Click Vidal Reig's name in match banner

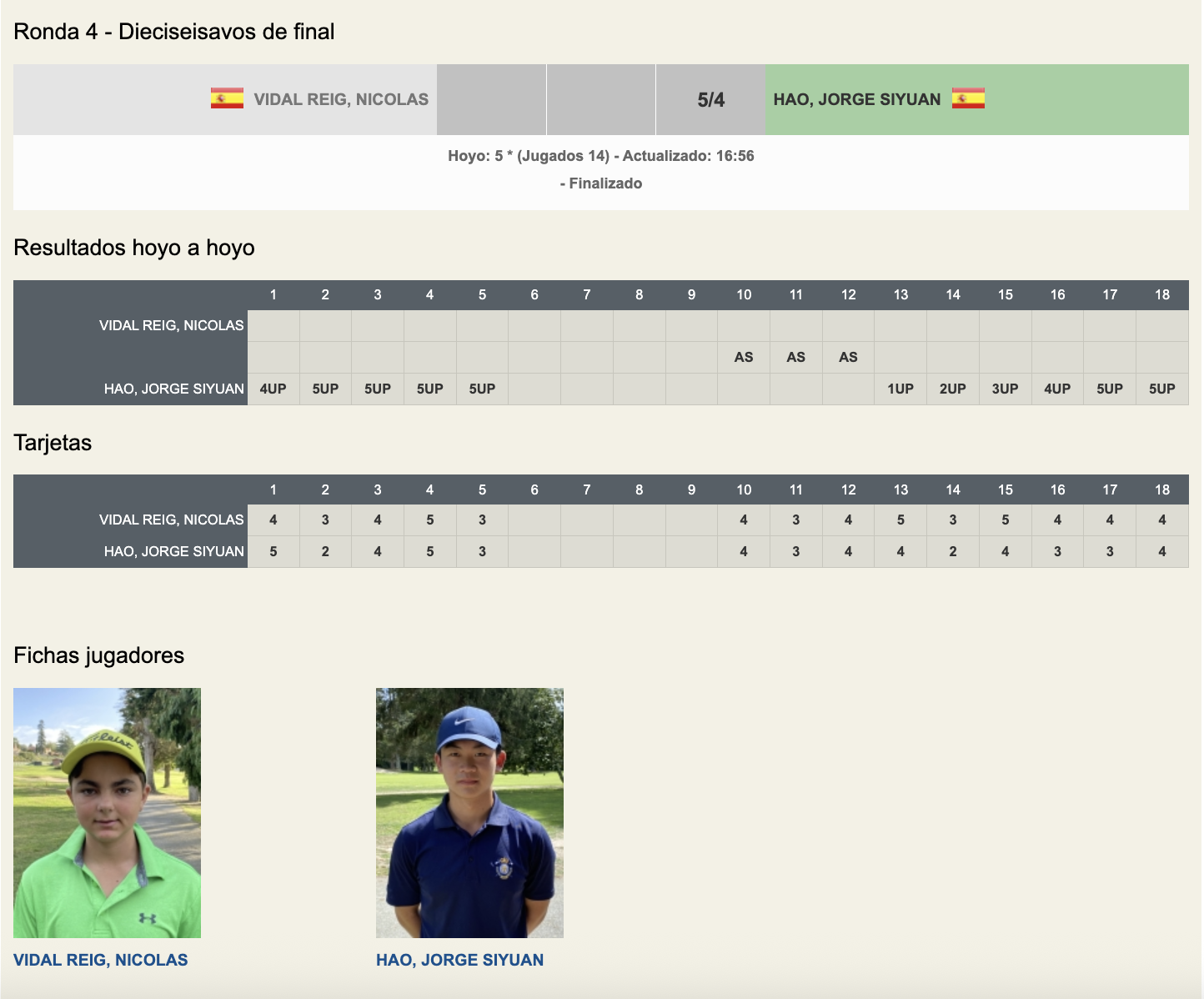[340, 99]
